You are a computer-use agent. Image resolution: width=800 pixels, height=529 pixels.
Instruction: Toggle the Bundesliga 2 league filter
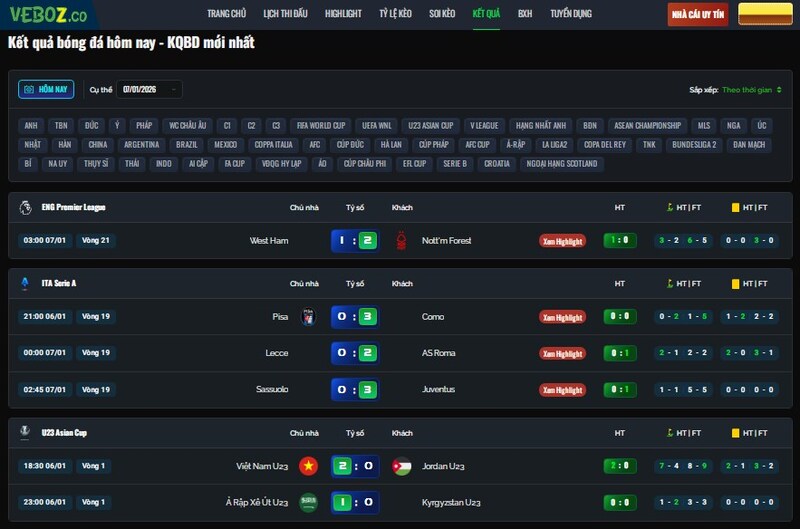[694, 144]
